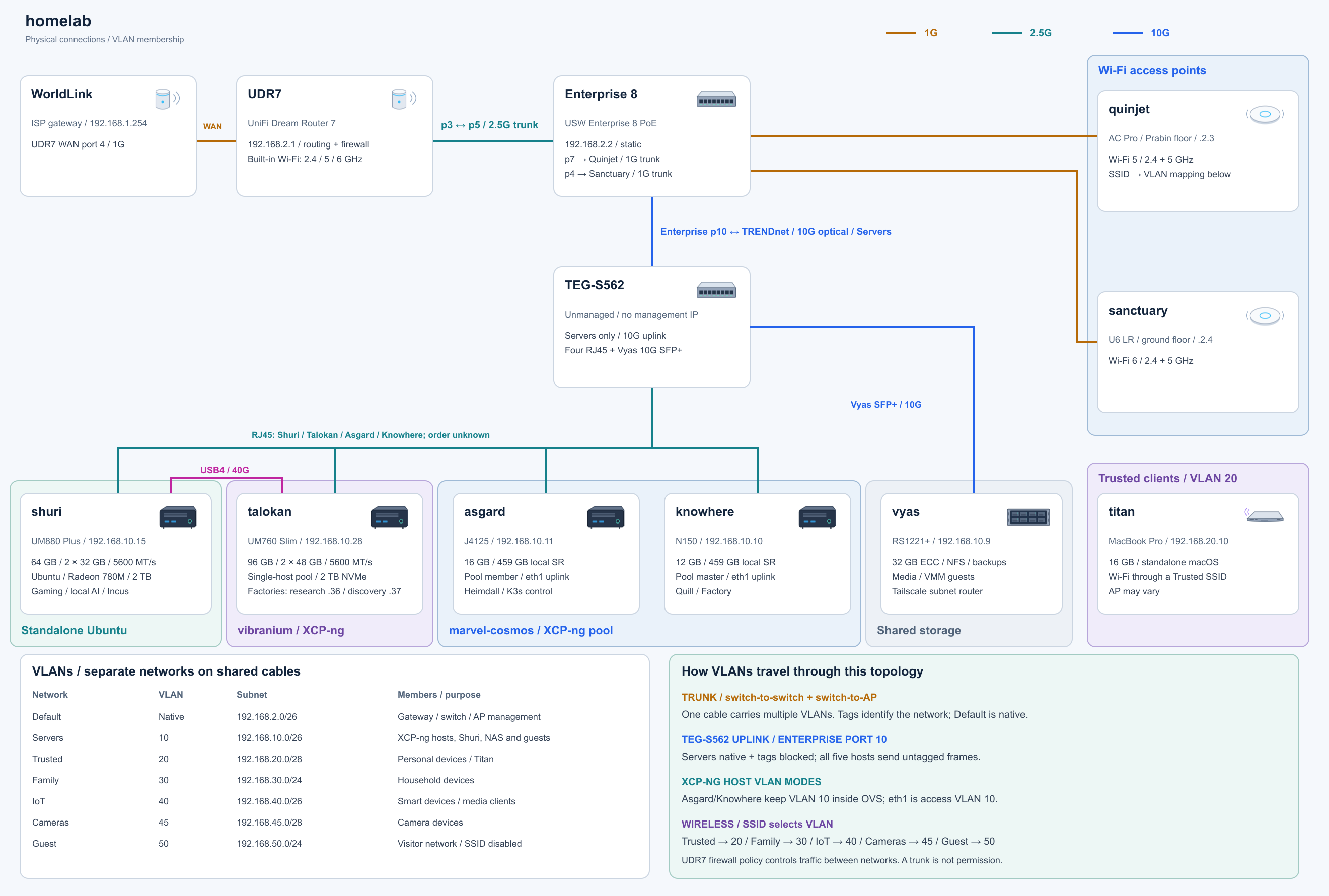Click the 'vibranium / XCP-ng' group label
The width and height of the screenshot is (1329, 896).
(290, 630)
